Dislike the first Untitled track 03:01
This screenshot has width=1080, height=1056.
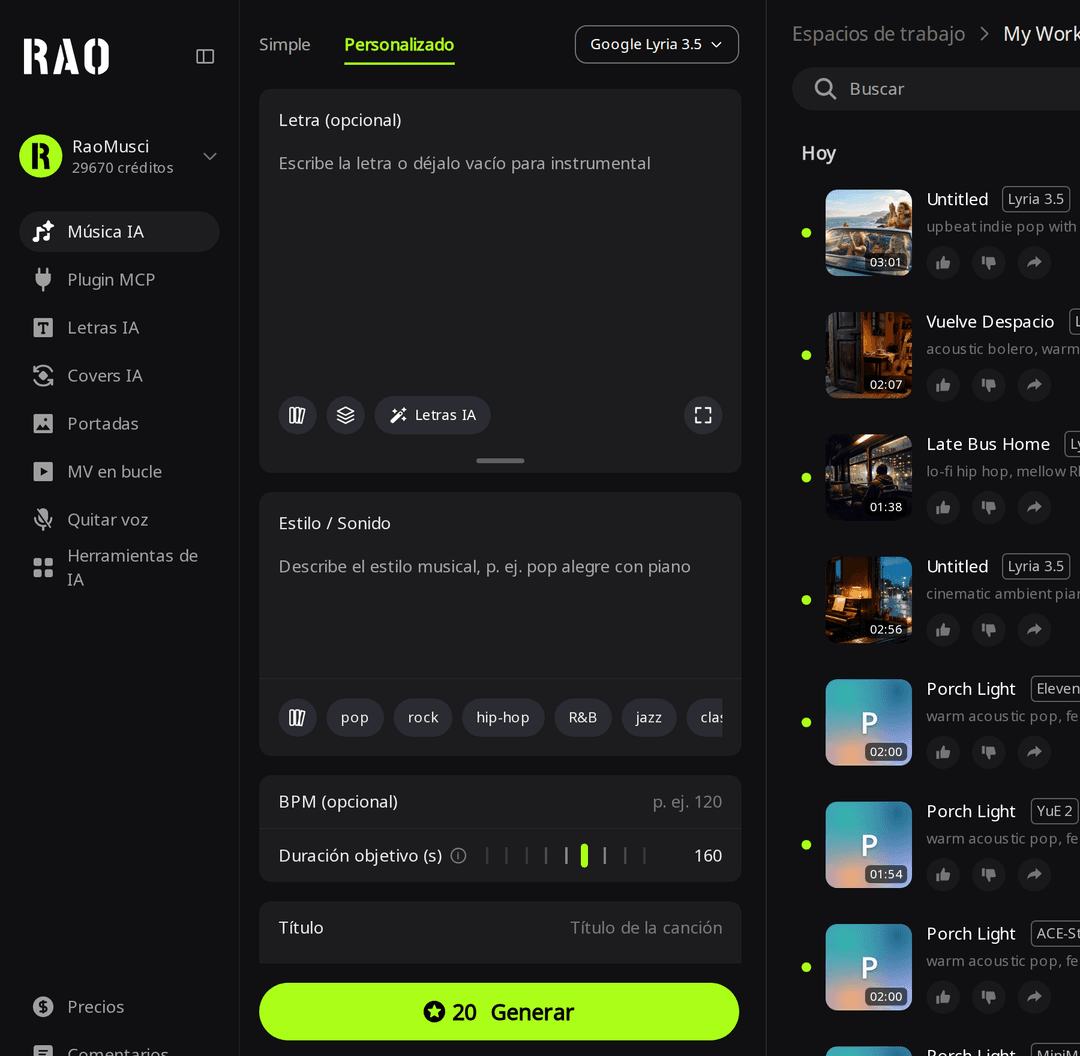[x=988, y=262]
